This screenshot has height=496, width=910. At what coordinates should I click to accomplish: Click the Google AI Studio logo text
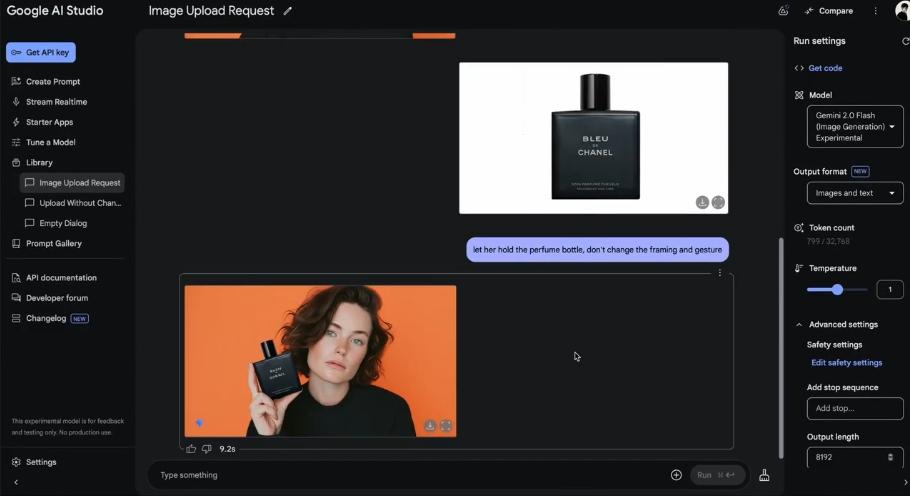click(55, 11)
